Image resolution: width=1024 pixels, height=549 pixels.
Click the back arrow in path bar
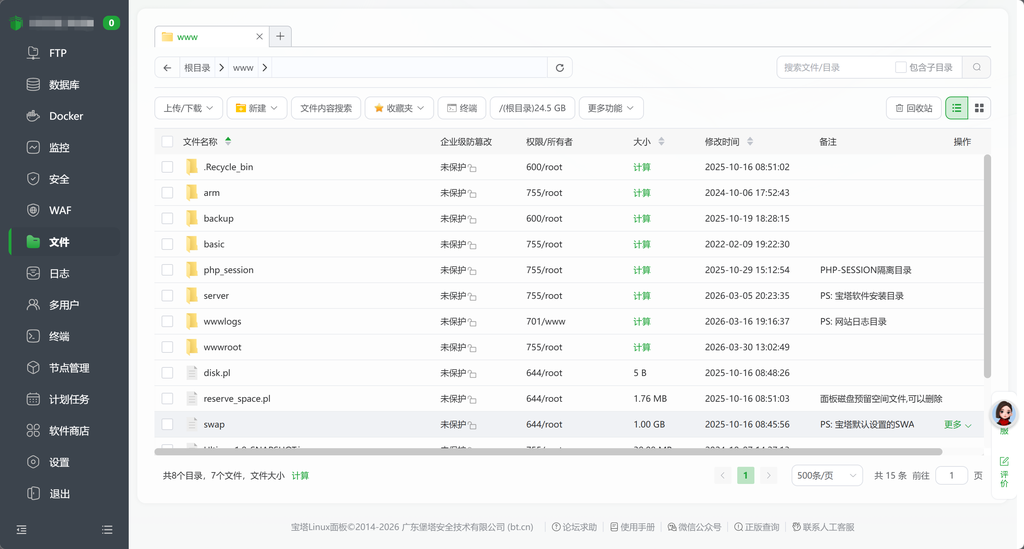pyautogui.click(x=167, y=68)
